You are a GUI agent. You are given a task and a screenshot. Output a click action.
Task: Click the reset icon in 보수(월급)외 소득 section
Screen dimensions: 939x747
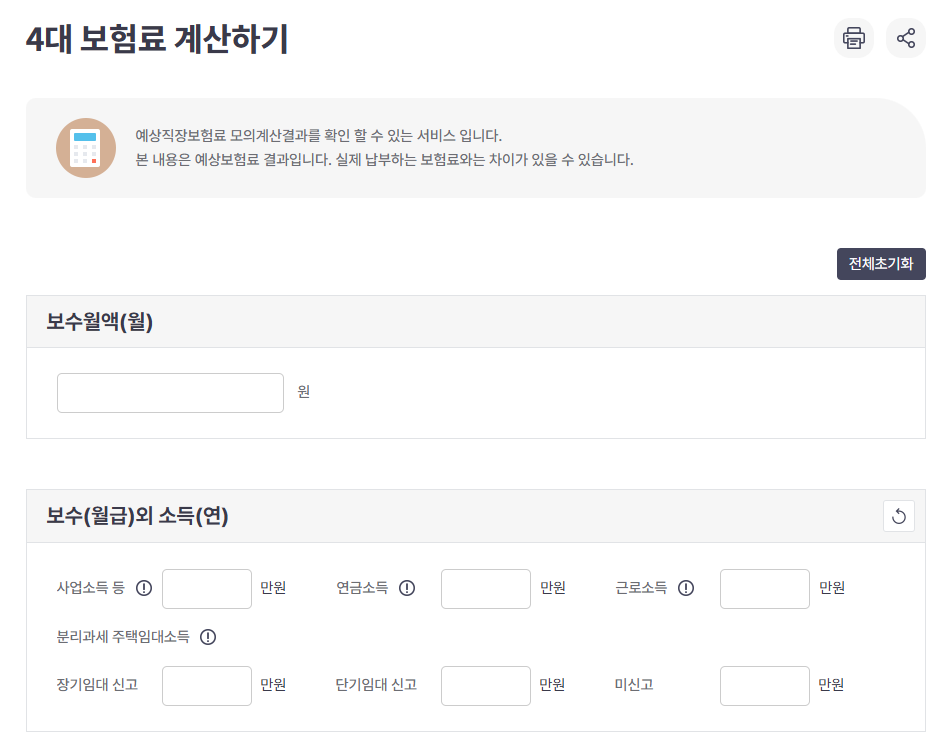[x=898, y=515]
